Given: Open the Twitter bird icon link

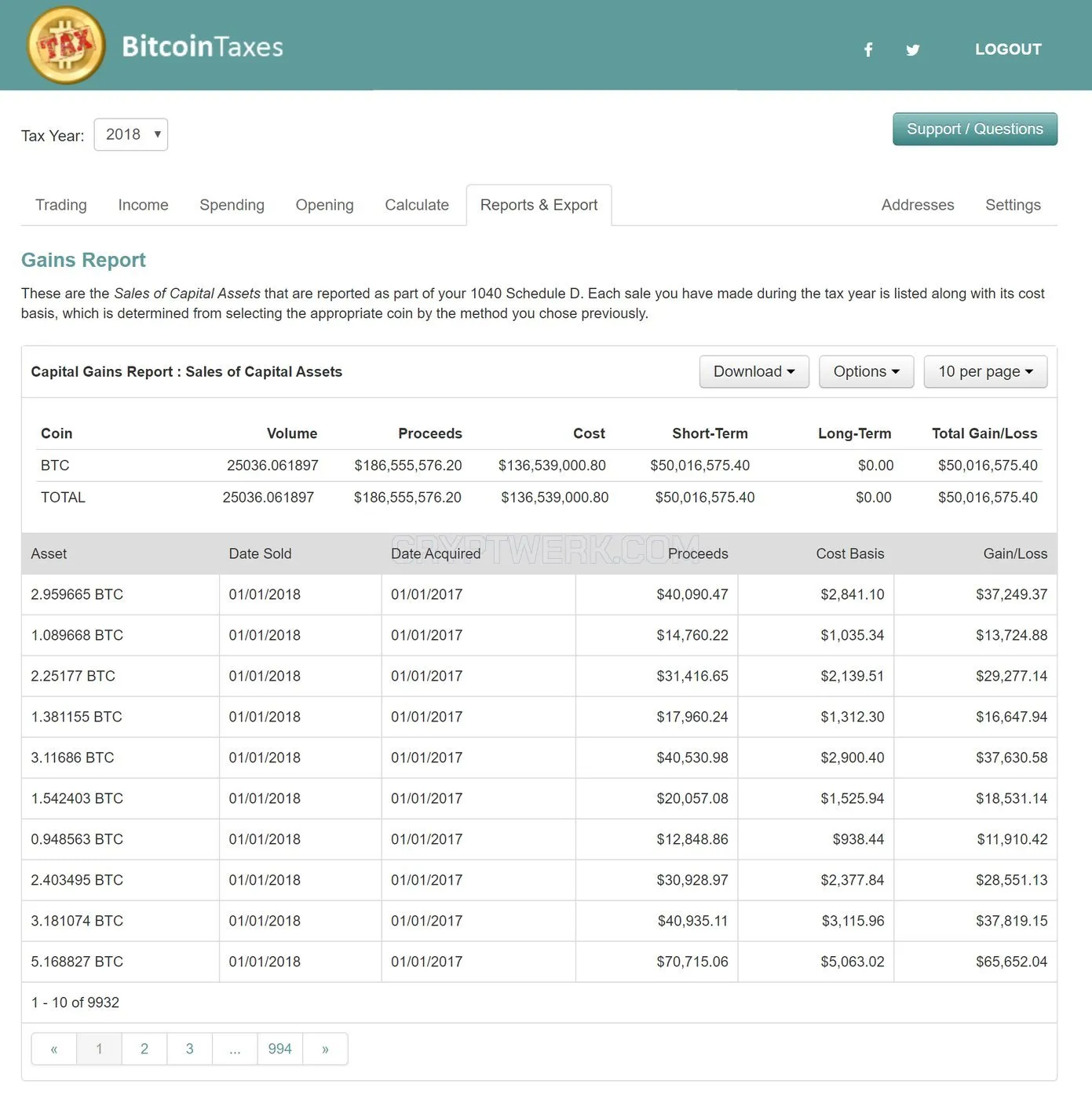Looking at the screenshot, I should 912,50.
